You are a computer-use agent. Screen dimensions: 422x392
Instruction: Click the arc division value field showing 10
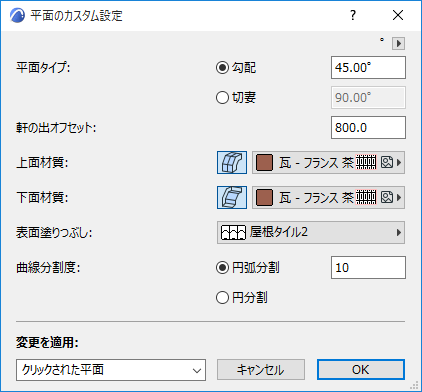368,267
